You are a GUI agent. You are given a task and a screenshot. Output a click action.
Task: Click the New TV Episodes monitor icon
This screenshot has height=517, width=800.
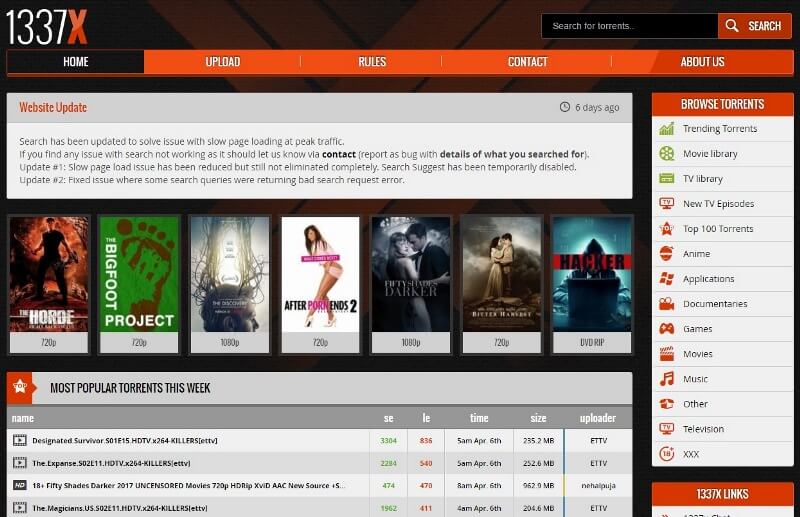click(666, 204)
